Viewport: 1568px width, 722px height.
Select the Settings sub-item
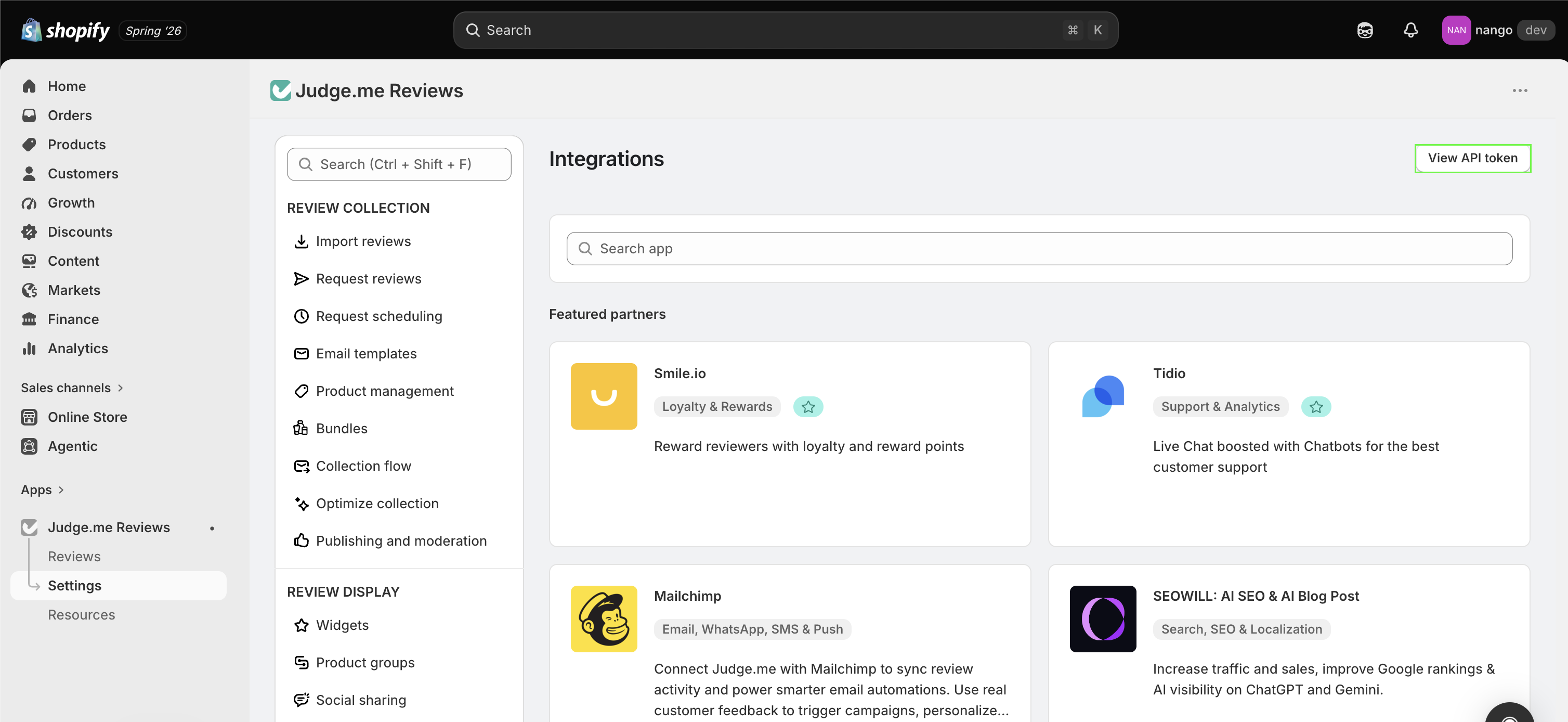pos(119,586)
